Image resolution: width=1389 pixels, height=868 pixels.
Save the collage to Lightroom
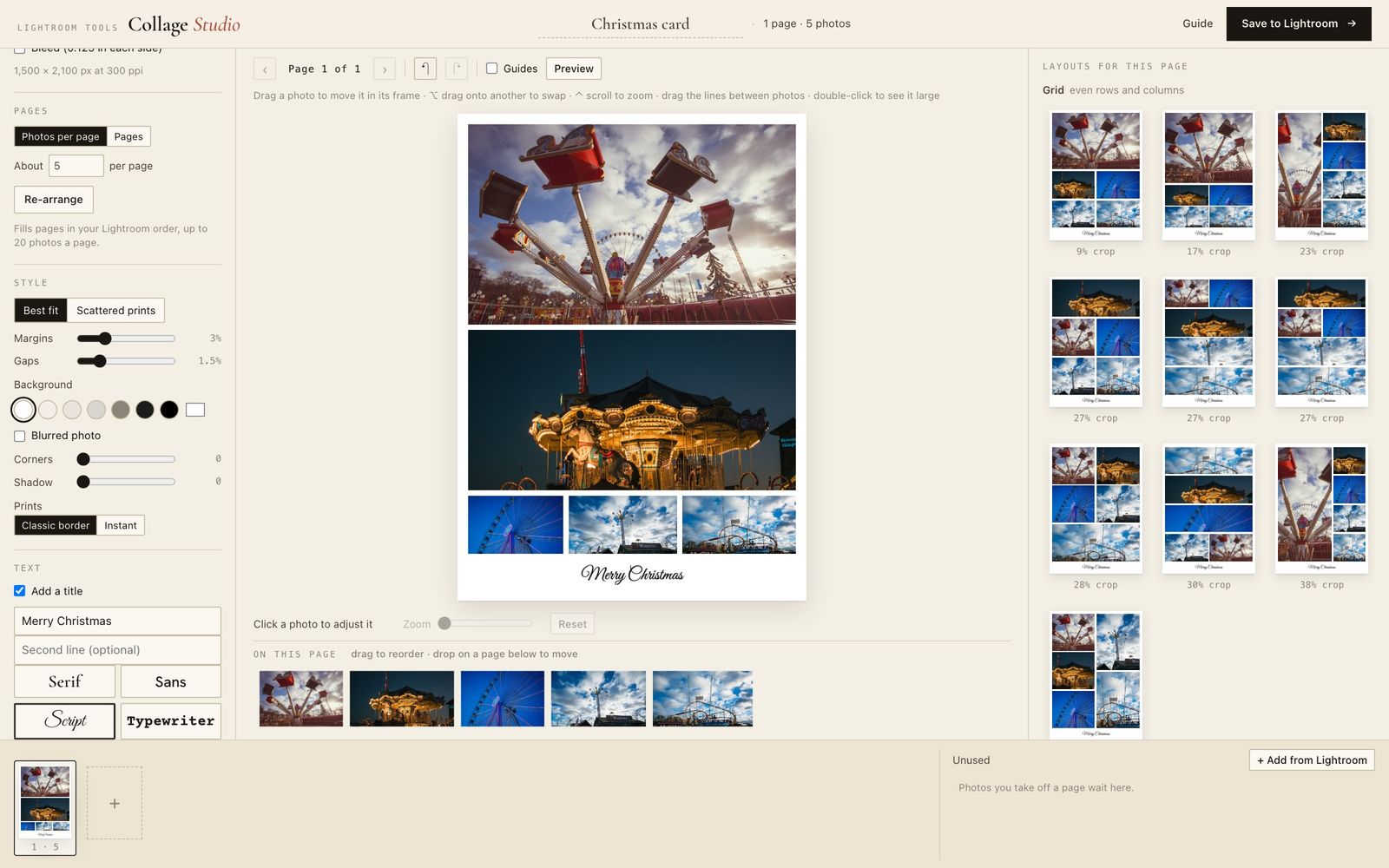coord(1299,23)
